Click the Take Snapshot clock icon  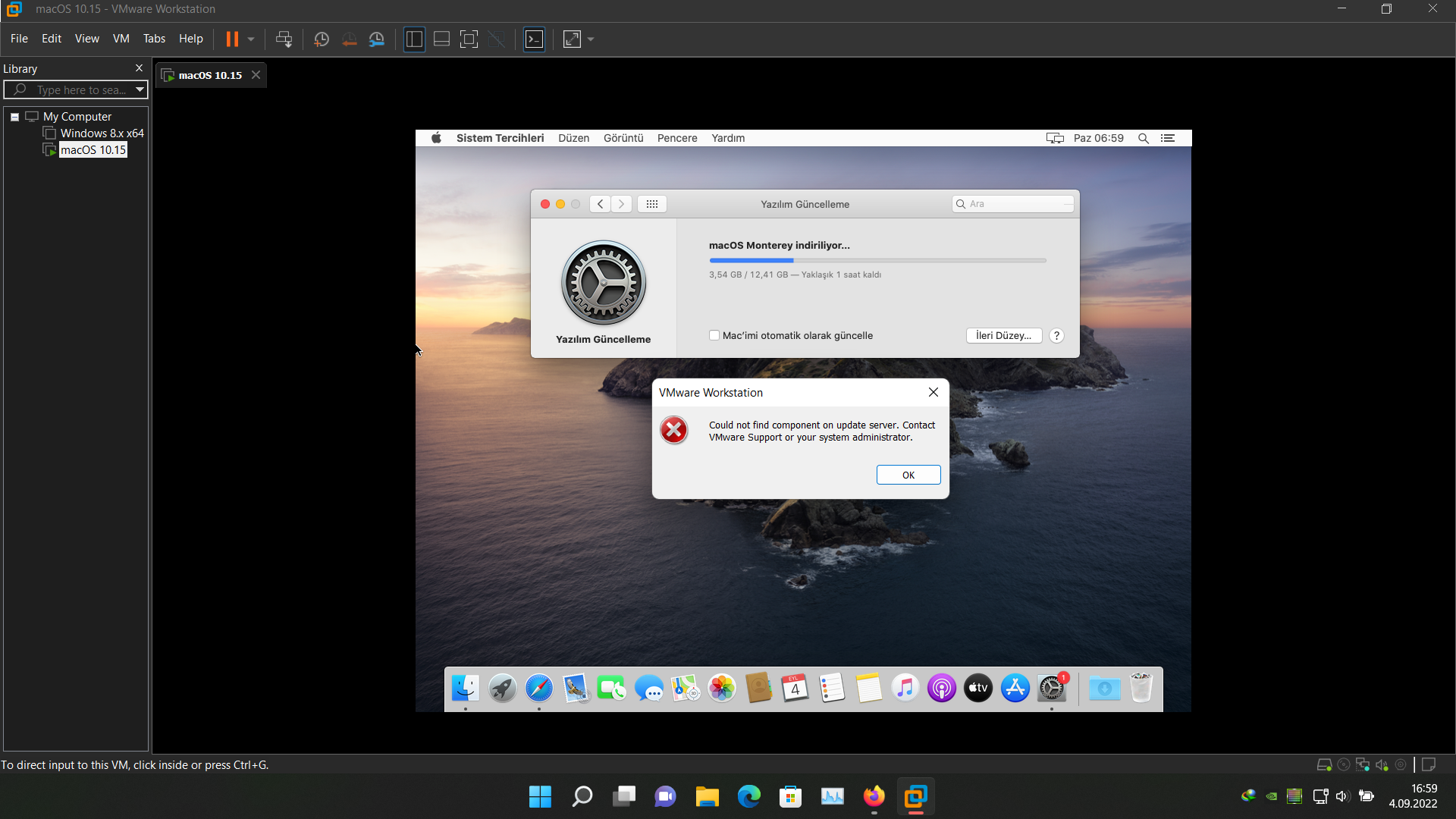pos(322,39)
